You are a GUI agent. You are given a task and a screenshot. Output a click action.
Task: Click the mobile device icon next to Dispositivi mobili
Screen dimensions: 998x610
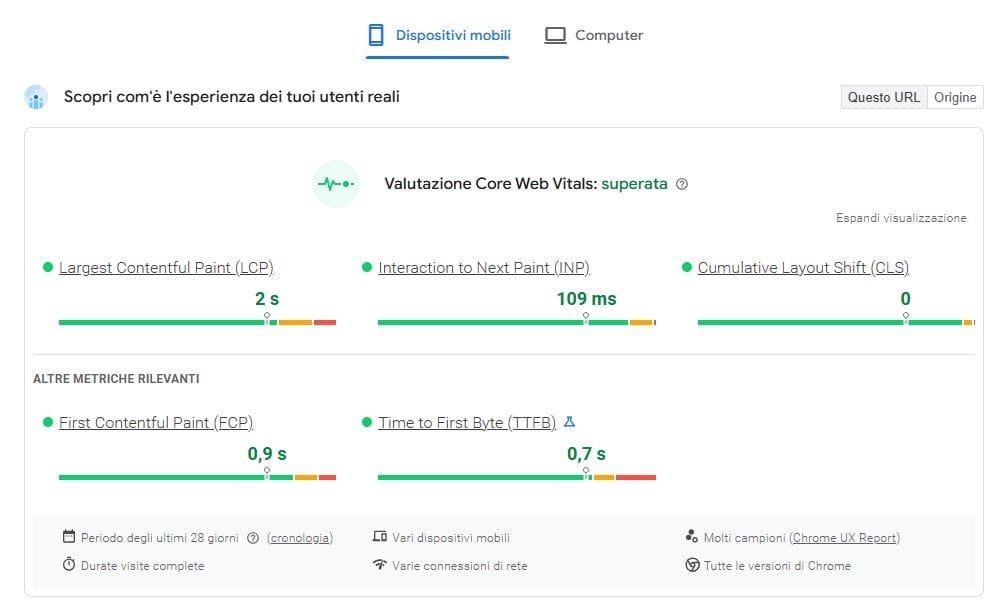coord(377,35)
